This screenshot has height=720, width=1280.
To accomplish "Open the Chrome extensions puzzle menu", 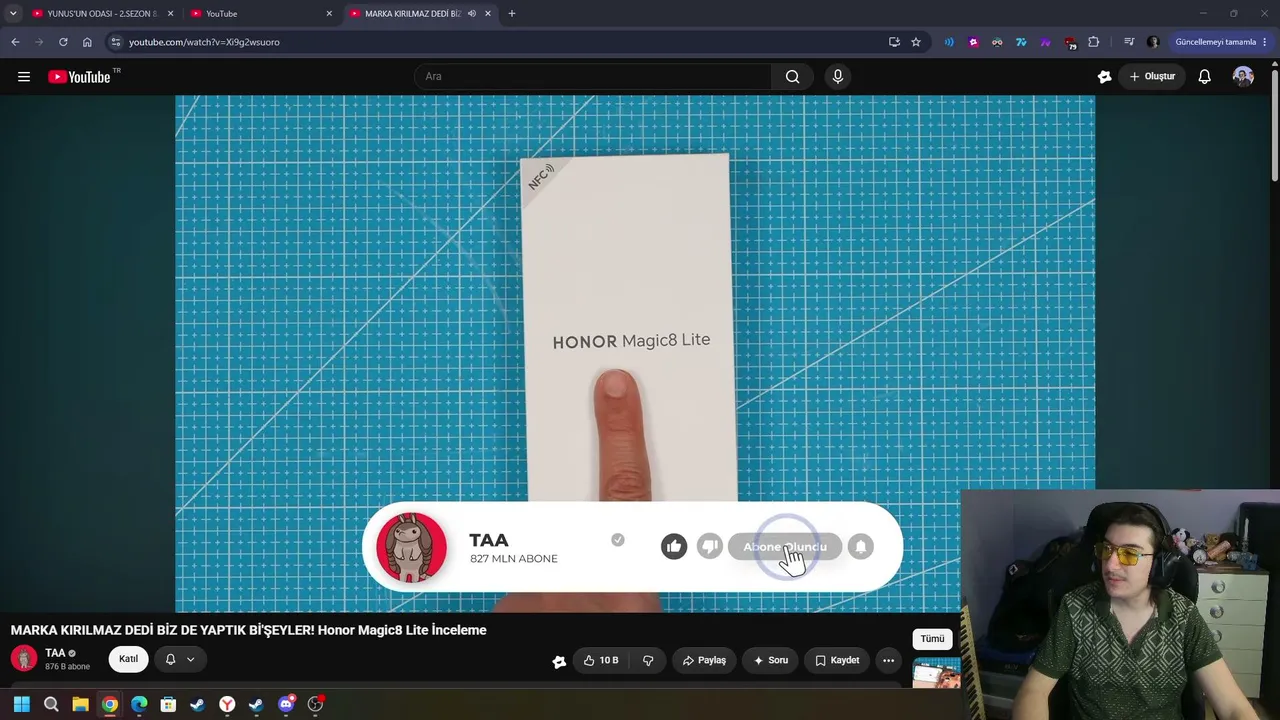I will 1093,42.
